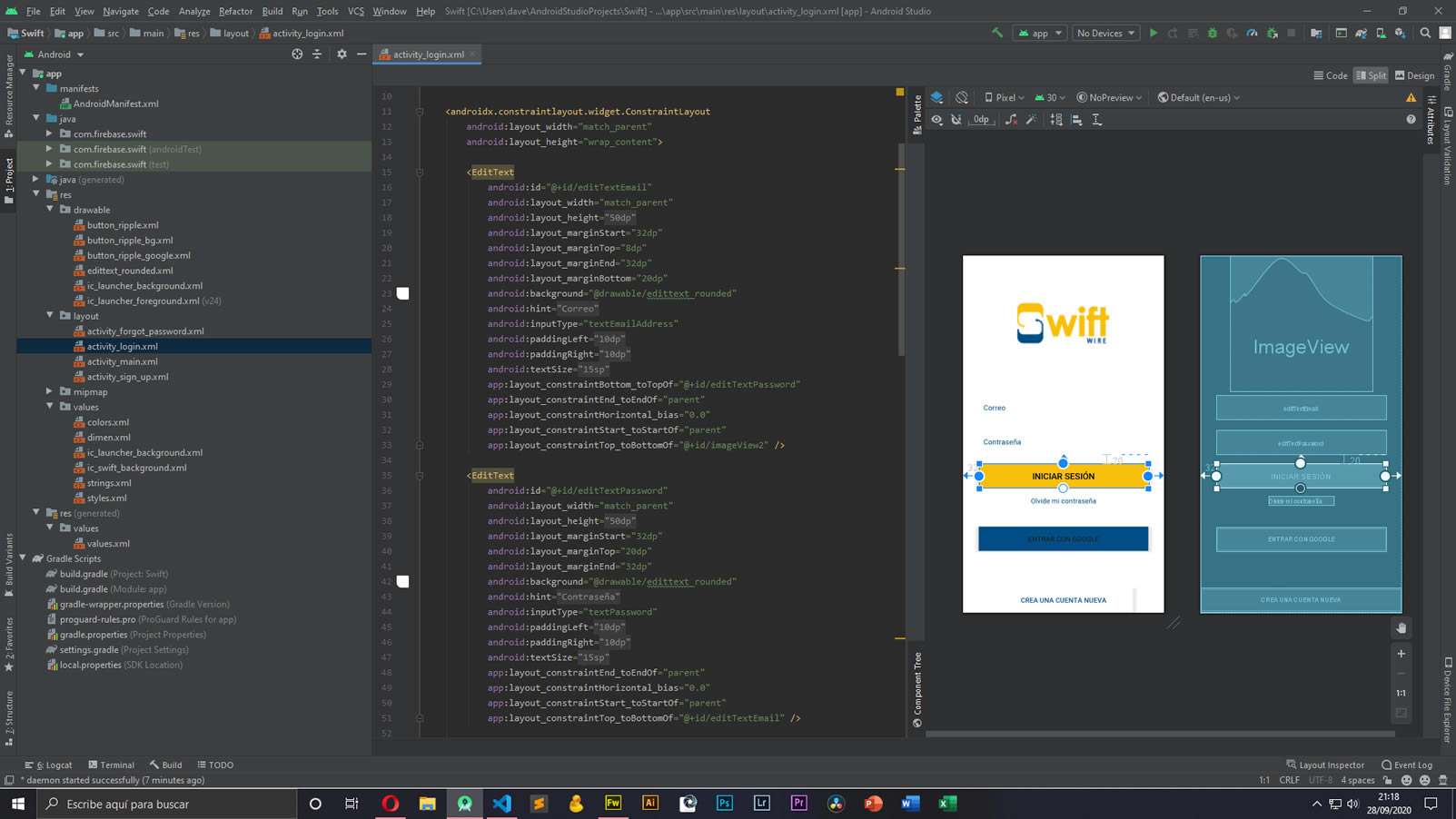Open the Layout Inspector button
This screenshot has height=819, width=1456.
[1325, 765]
